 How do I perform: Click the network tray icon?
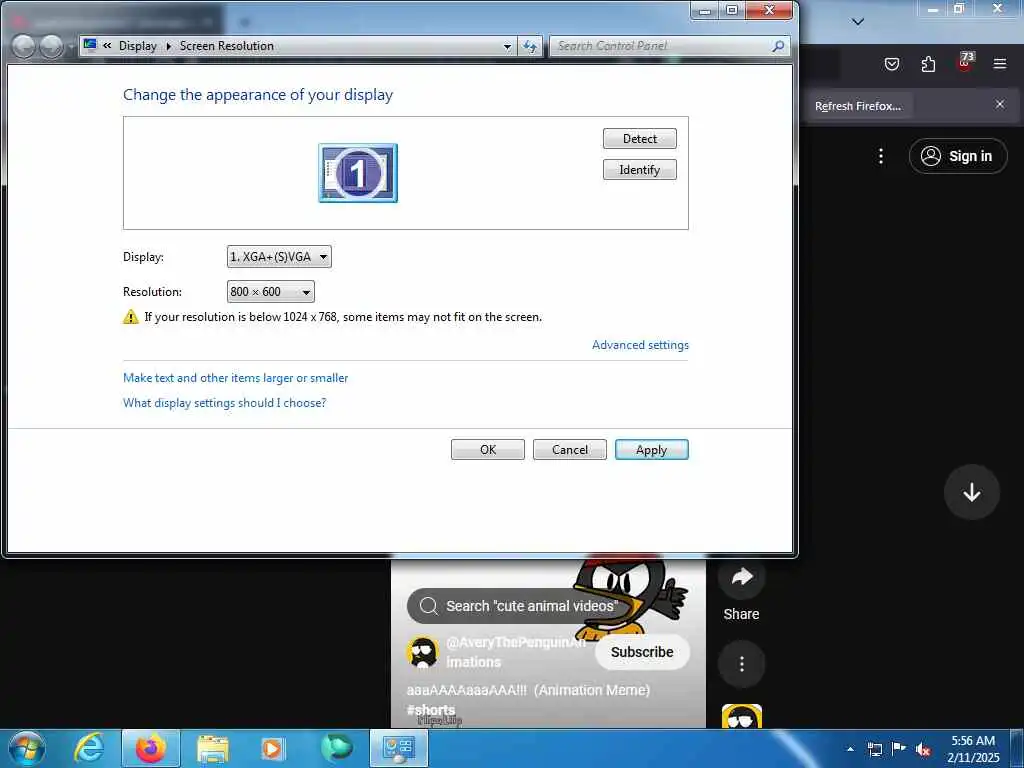(x=874, y=749)
